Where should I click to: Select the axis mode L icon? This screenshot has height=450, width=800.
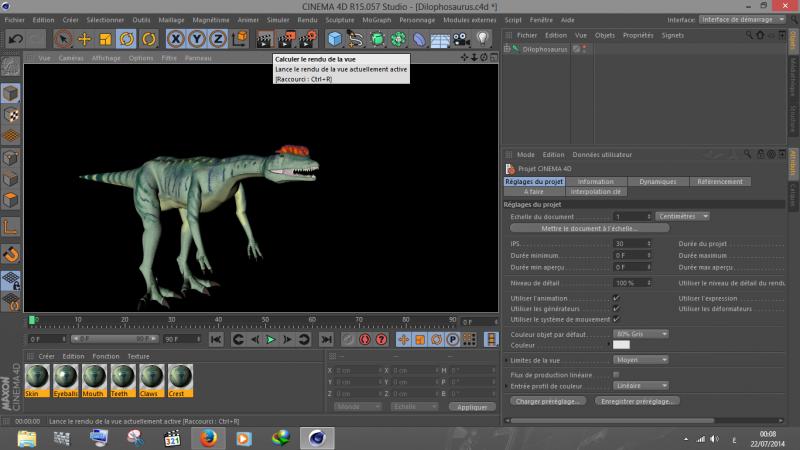(11, 227)
